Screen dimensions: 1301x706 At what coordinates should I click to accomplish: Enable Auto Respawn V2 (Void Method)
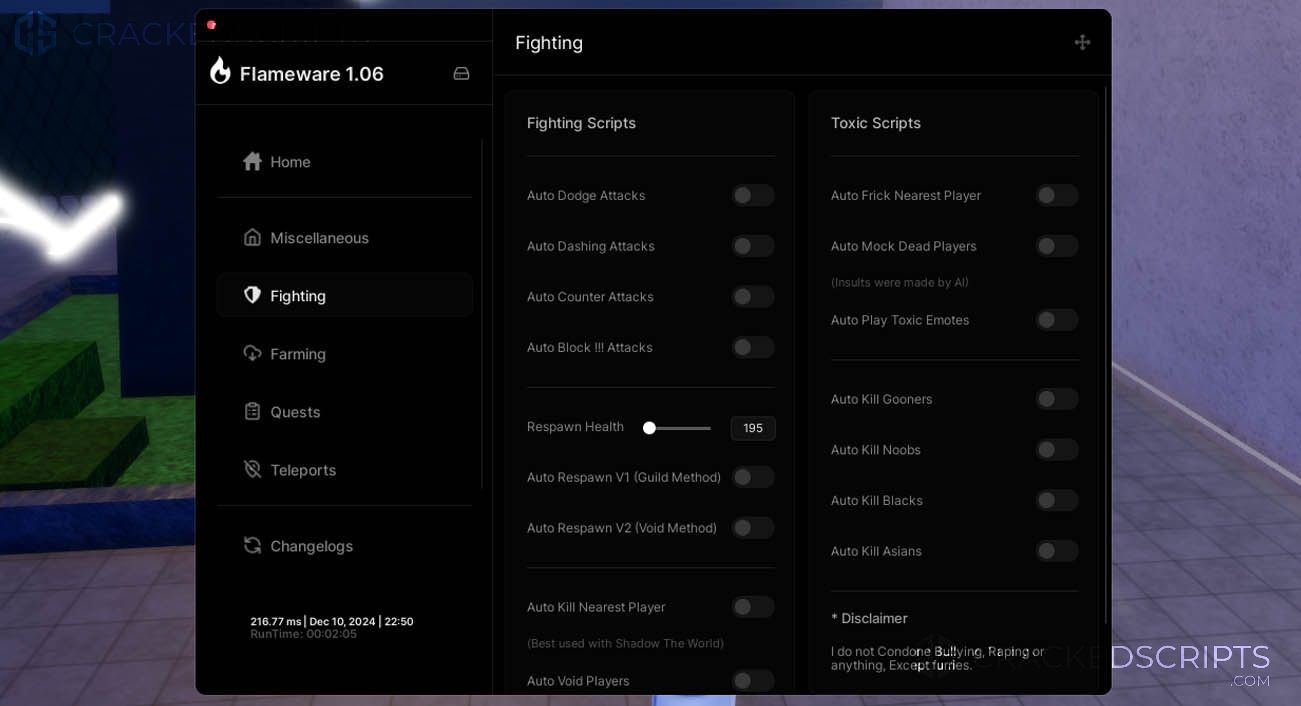tap(752, 528)
